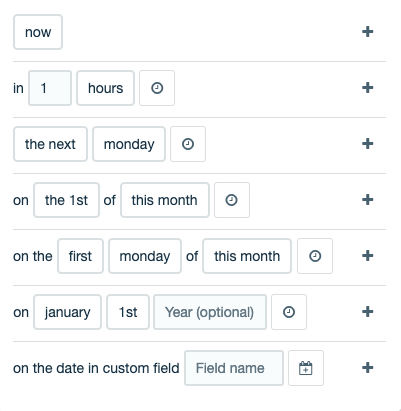This screenshot has height=411, width=401.
Task: Focus the Field name input
Action: tap(234, 368)
